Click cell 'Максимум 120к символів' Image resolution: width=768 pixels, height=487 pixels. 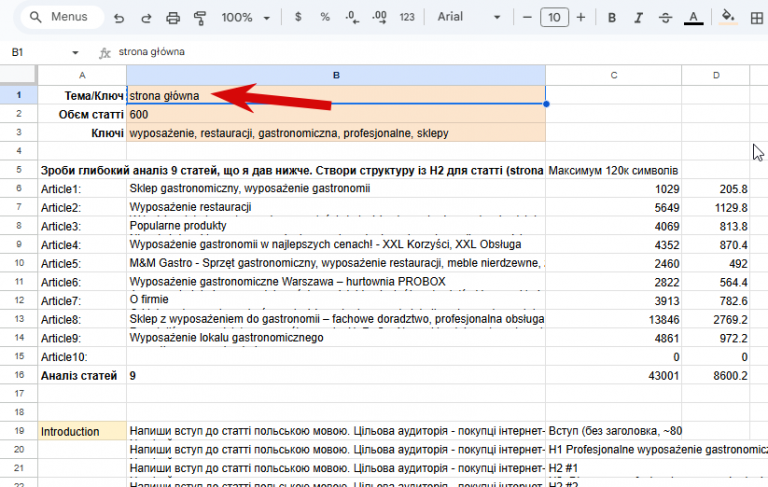[x=614, y=170]
